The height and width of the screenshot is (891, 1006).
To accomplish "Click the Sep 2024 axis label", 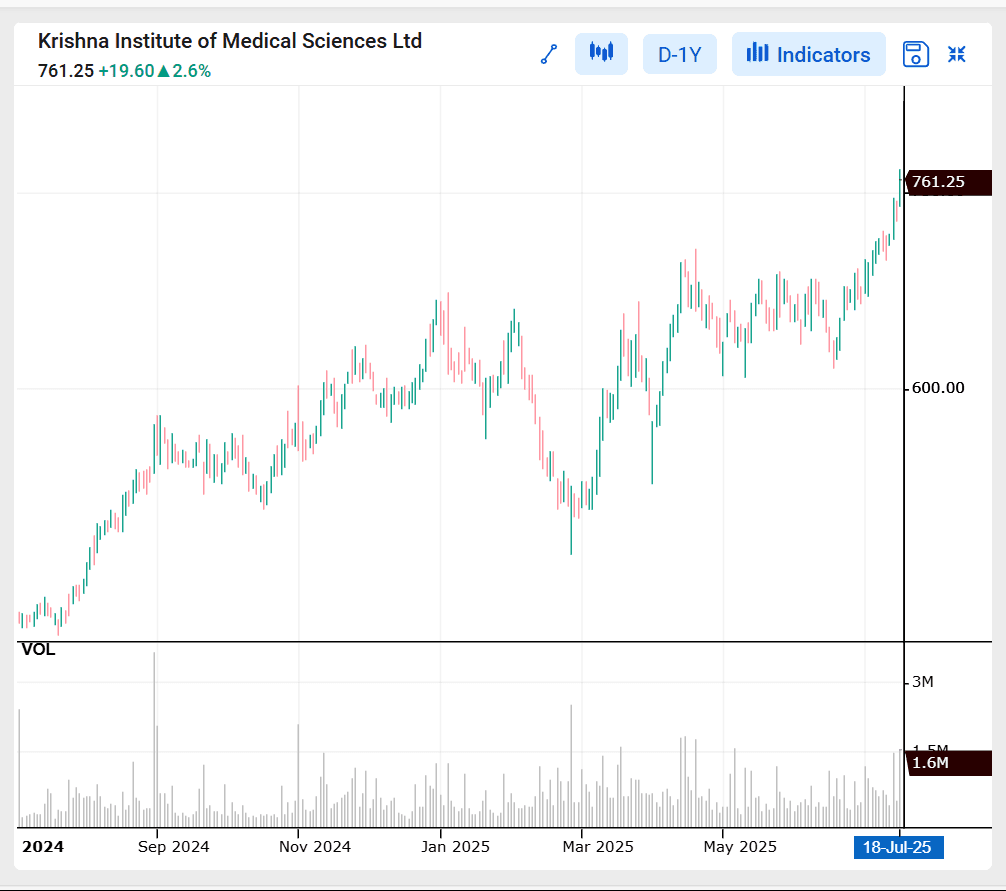I will 173,847.
